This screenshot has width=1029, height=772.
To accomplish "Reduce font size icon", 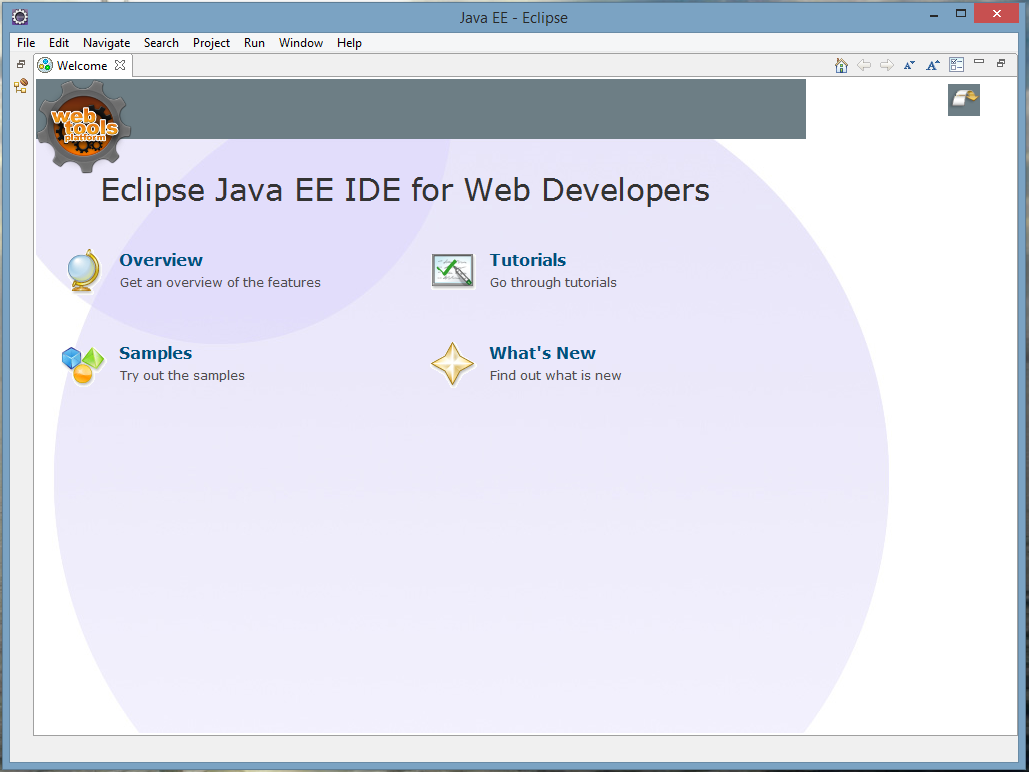I will (x=910, y=65).
